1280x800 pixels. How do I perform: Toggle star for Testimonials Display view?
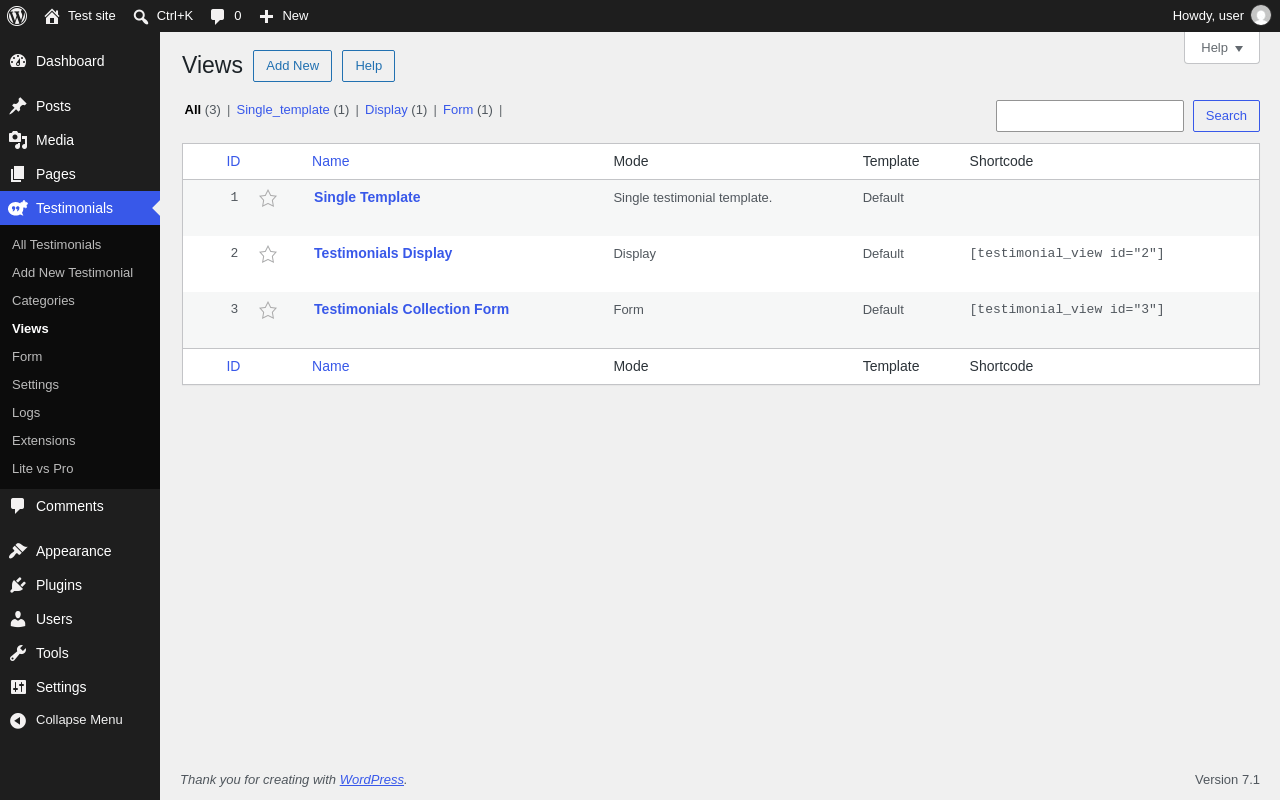pos(268,254)
